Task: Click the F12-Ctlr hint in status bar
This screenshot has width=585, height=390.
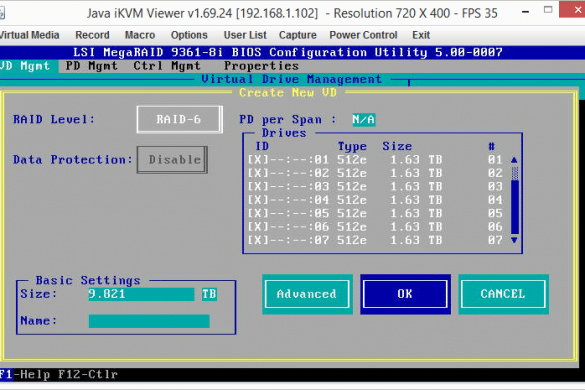Action: pos(88,374)
